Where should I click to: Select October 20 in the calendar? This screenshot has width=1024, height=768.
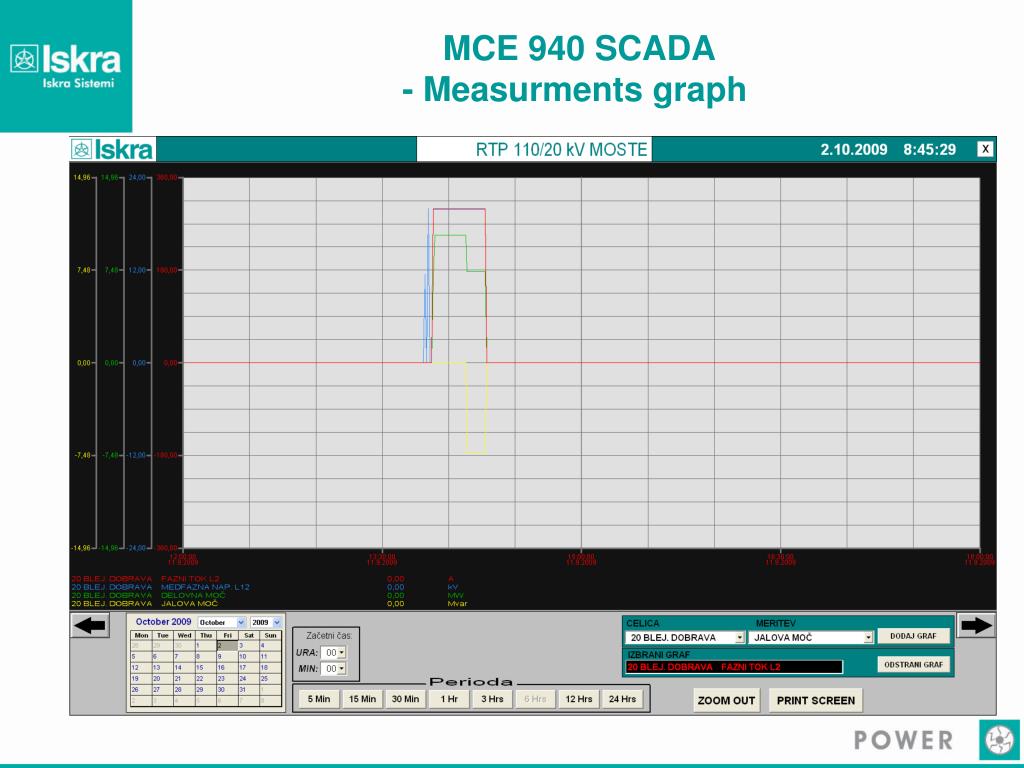click(163, 679)
